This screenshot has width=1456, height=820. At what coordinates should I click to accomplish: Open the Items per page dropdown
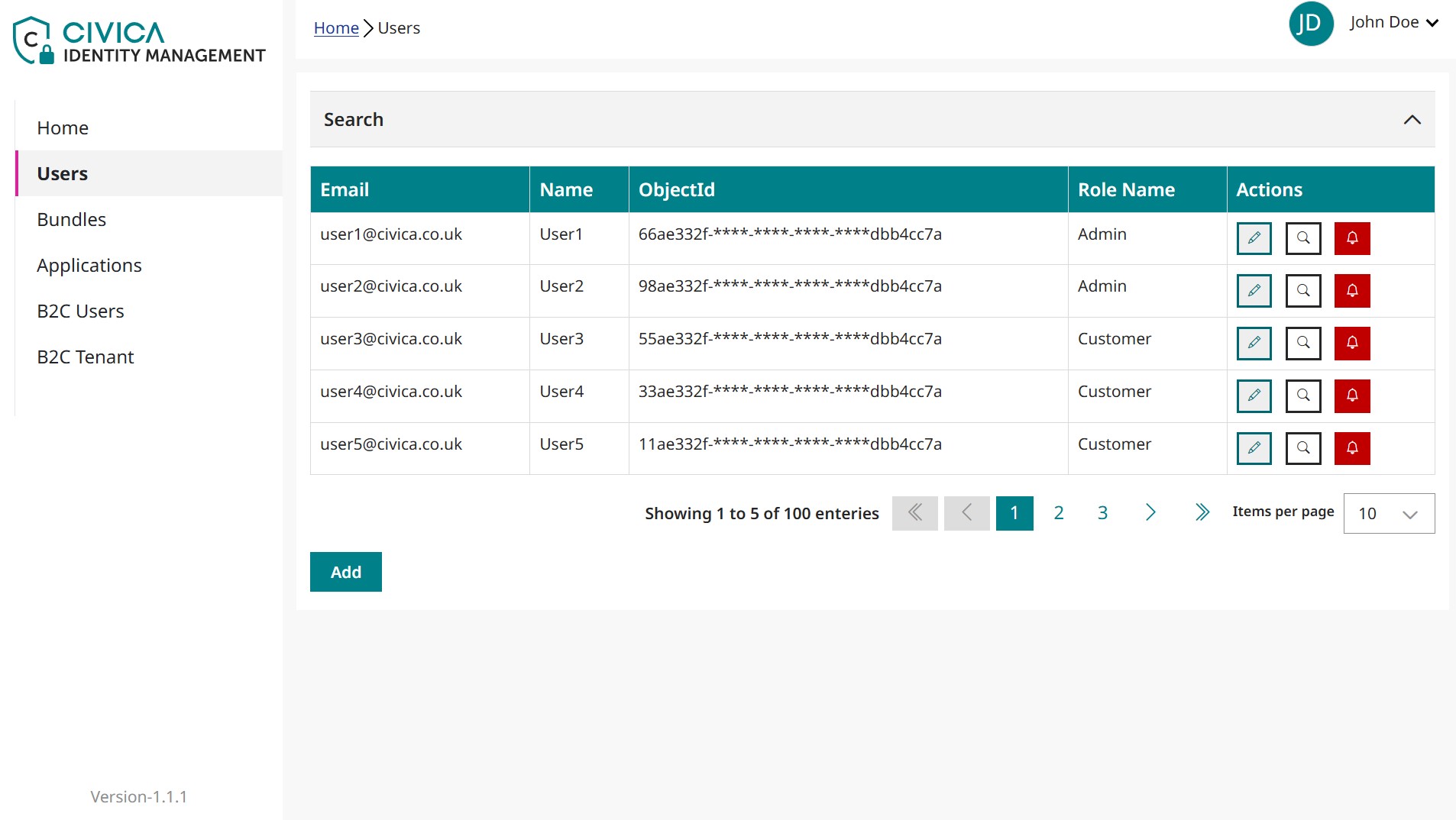click(x=1388, y=514)
